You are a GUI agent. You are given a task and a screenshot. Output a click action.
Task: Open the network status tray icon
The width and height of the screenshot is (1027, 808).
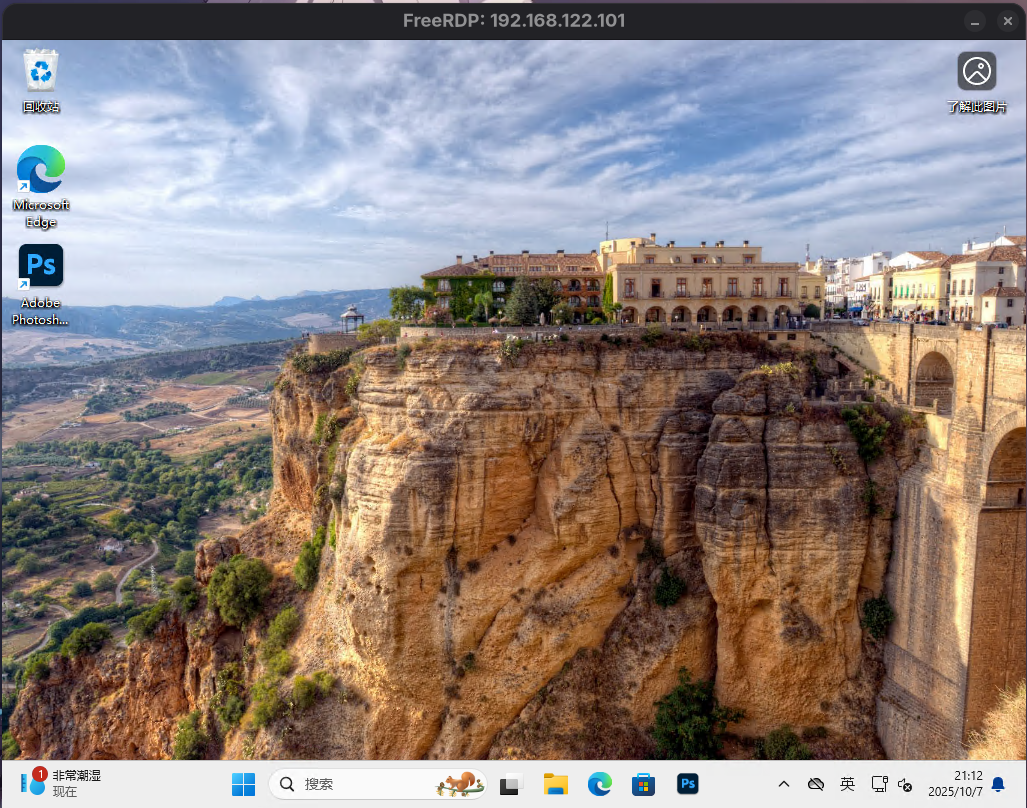click(x=879, y=785)
